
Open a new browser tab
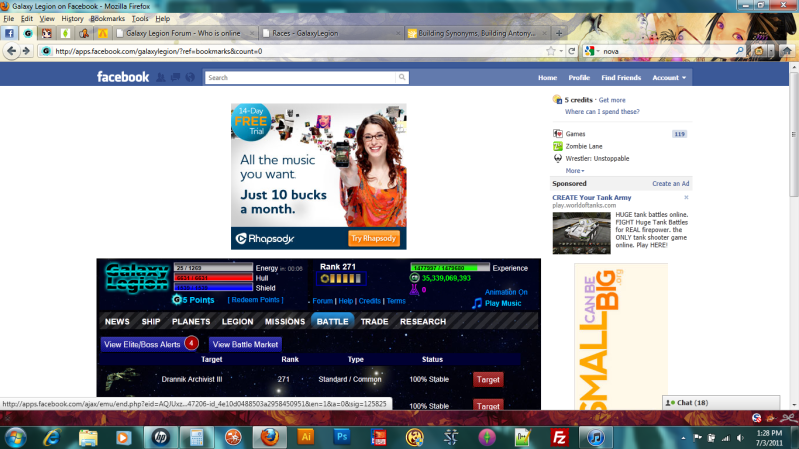coord(559,33)
